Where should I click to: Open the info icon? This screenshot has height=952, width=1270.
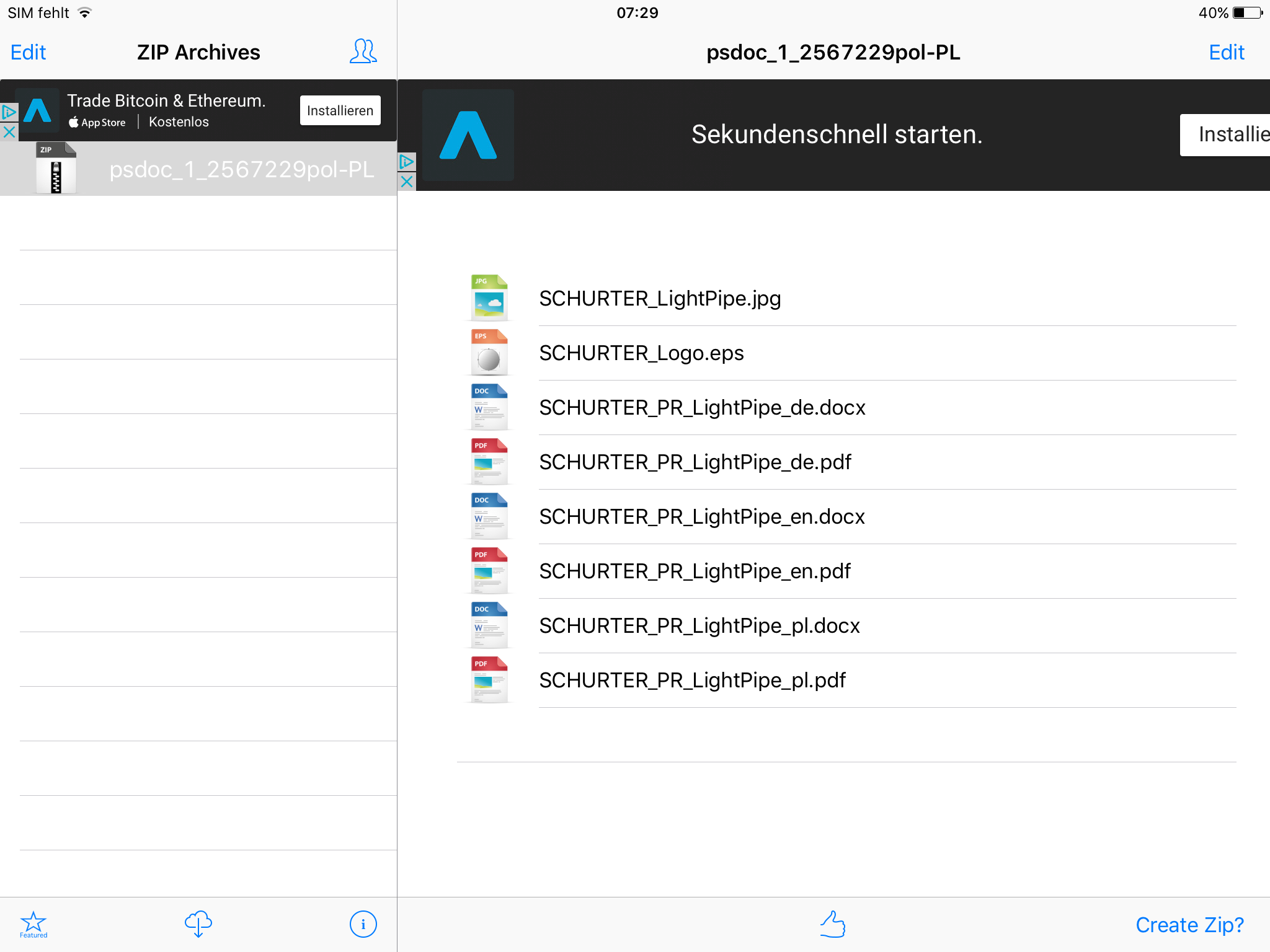point(363,924)
